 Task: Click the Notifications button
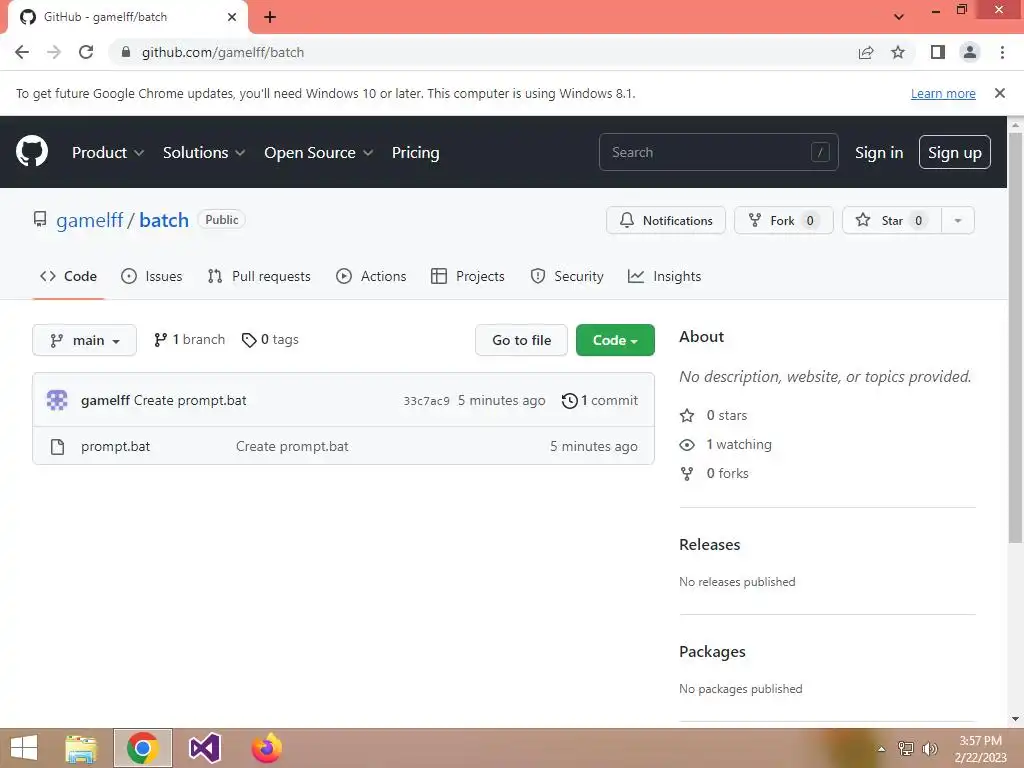point(665,220)
